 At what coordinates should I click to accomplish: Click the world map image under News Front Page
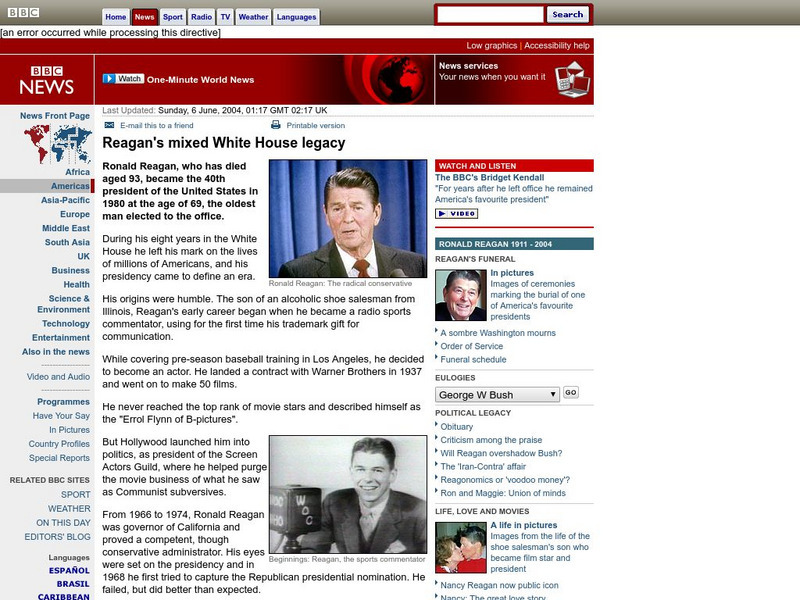58,144
